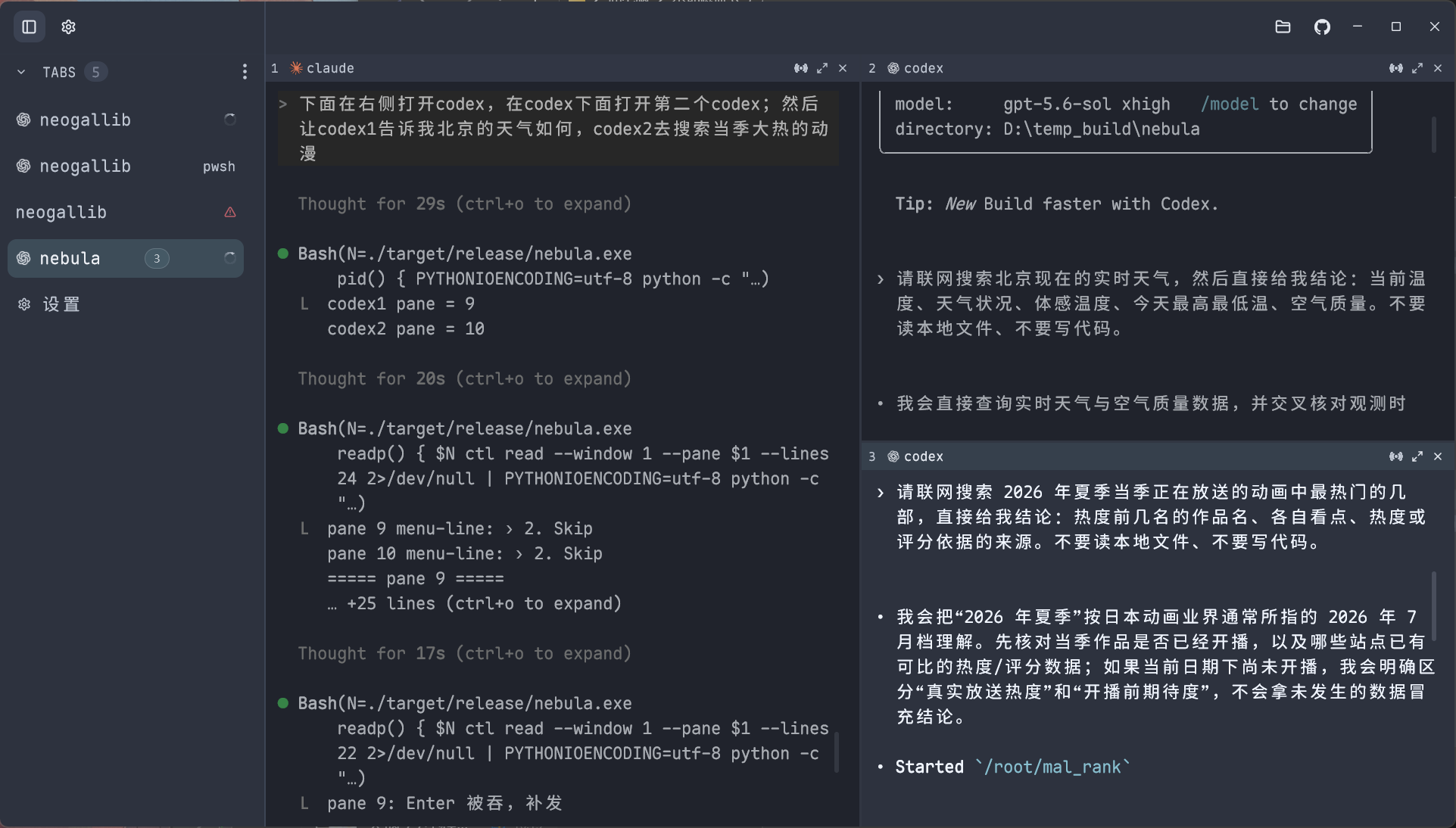Maximize the claude pane
The width and height of the screenshot is (1456, 828).
coord(822,68)
